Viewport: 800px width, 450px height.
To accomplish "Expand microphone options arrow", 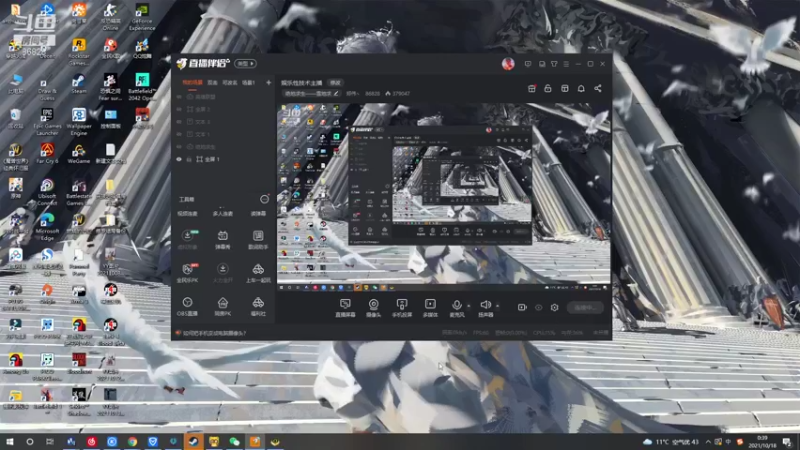I will click(x=469, y=306).
